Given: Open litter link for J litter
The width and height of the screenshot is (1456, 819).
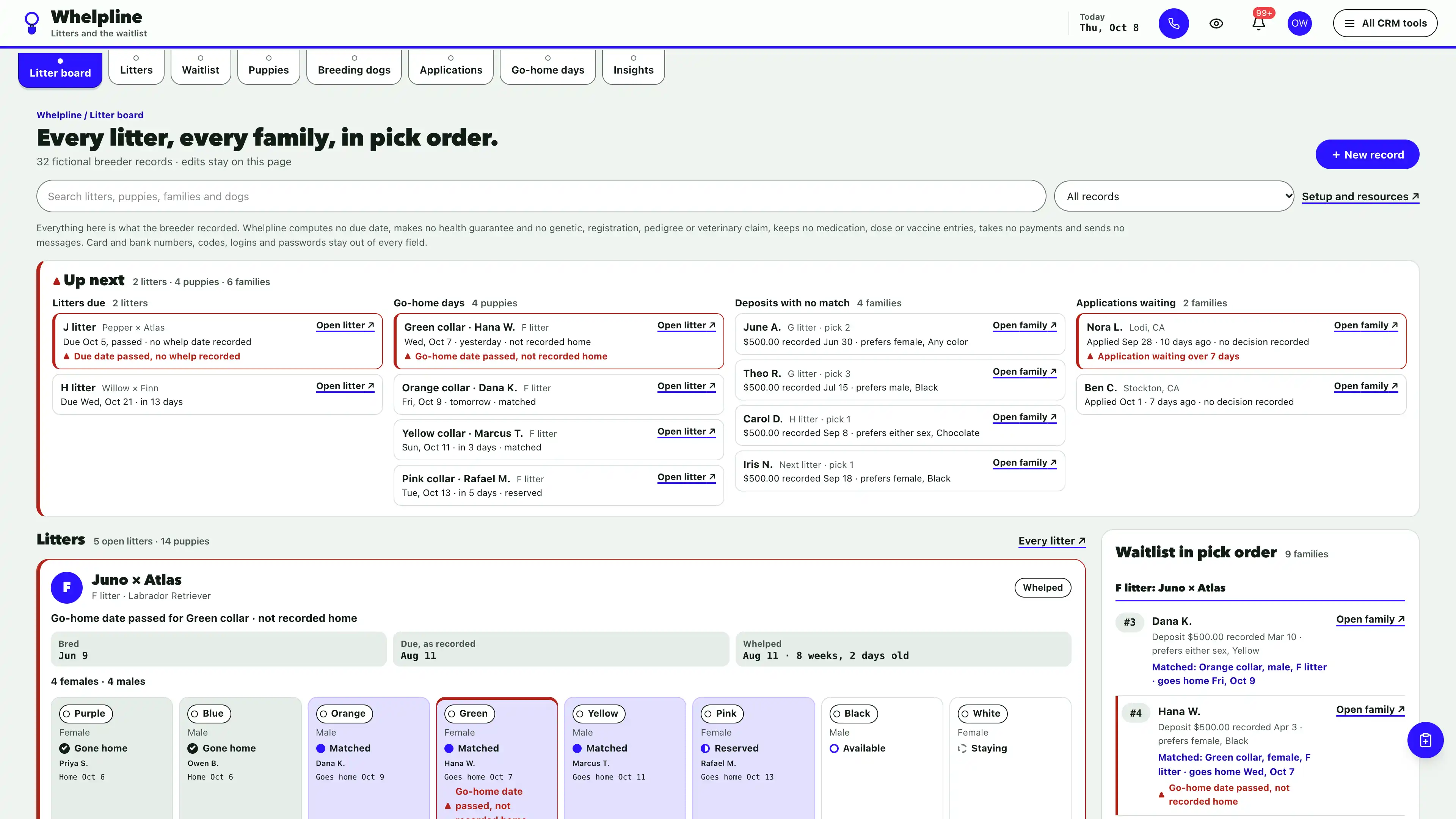Looking at the screenshot, I should (345, 325).
